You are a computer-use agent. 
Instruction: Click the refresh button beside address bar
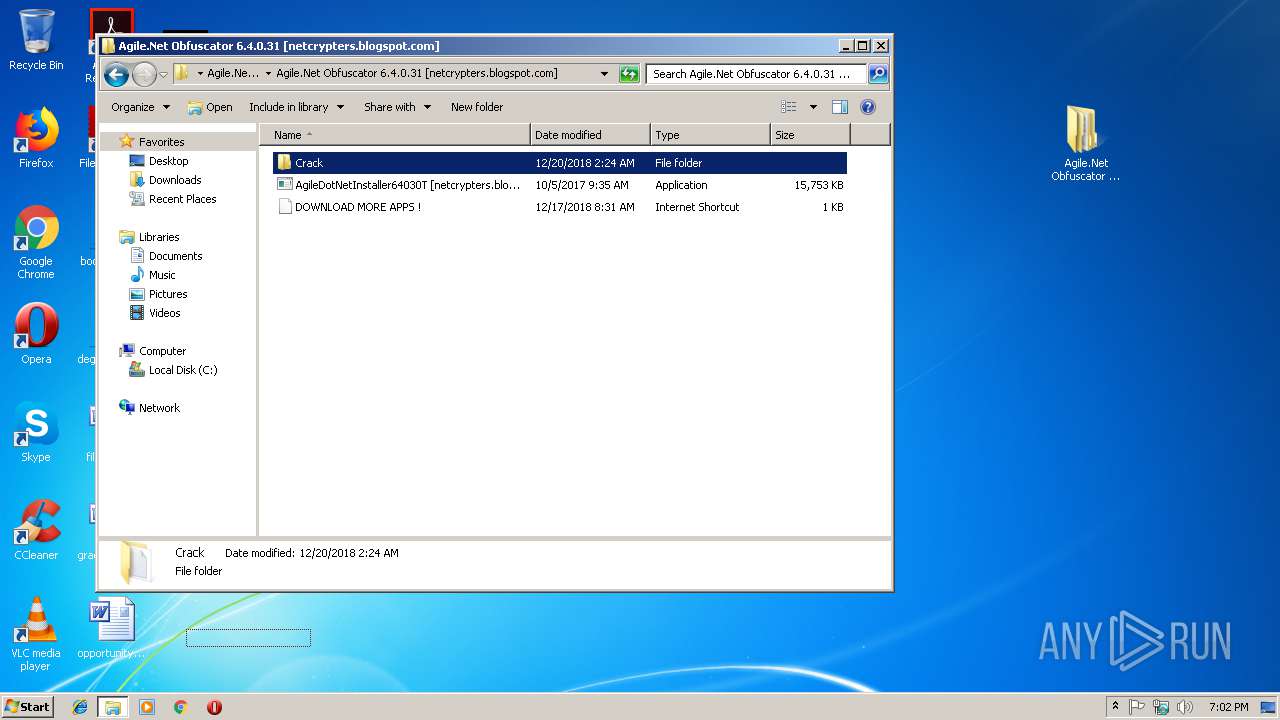point(629,74)
